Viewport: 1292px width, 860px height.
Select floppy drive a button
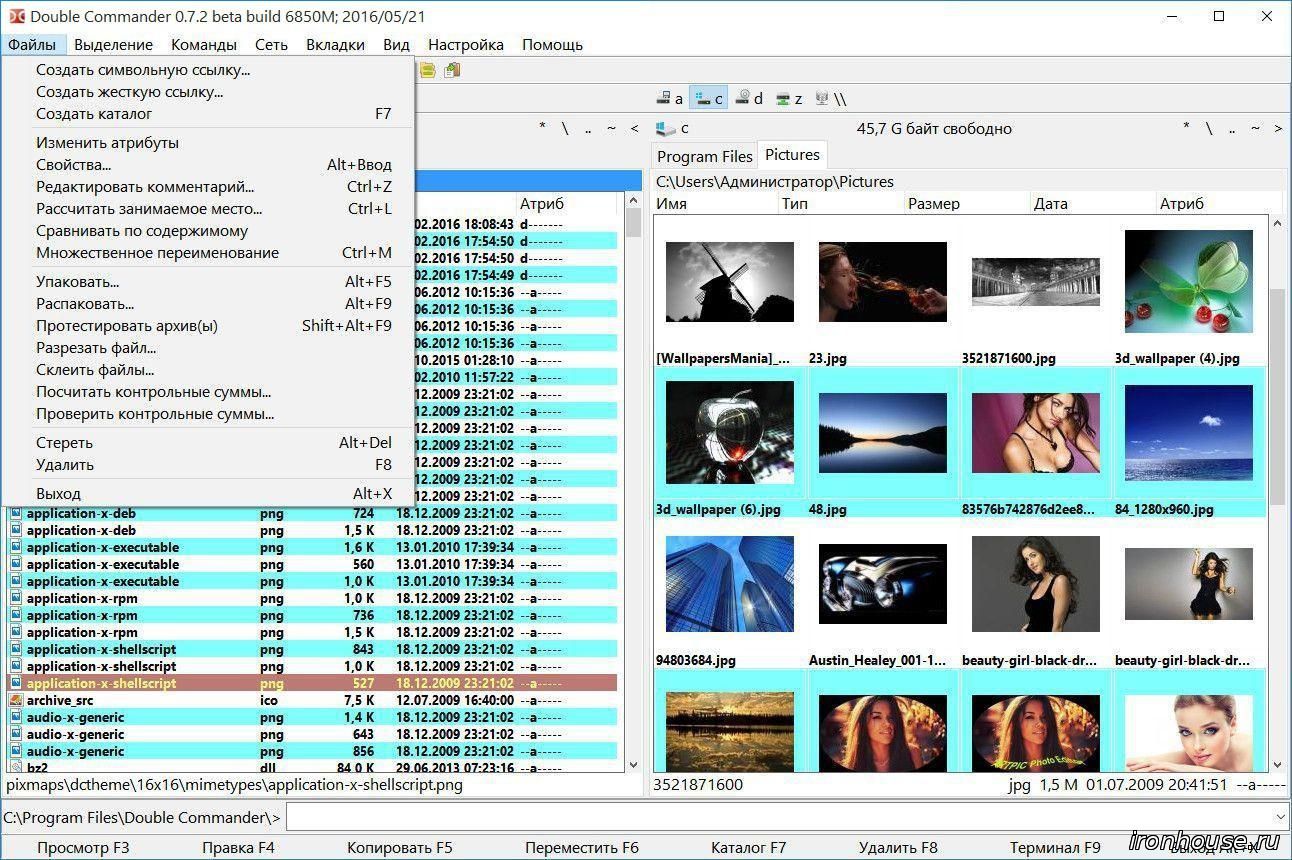point(670,98)
